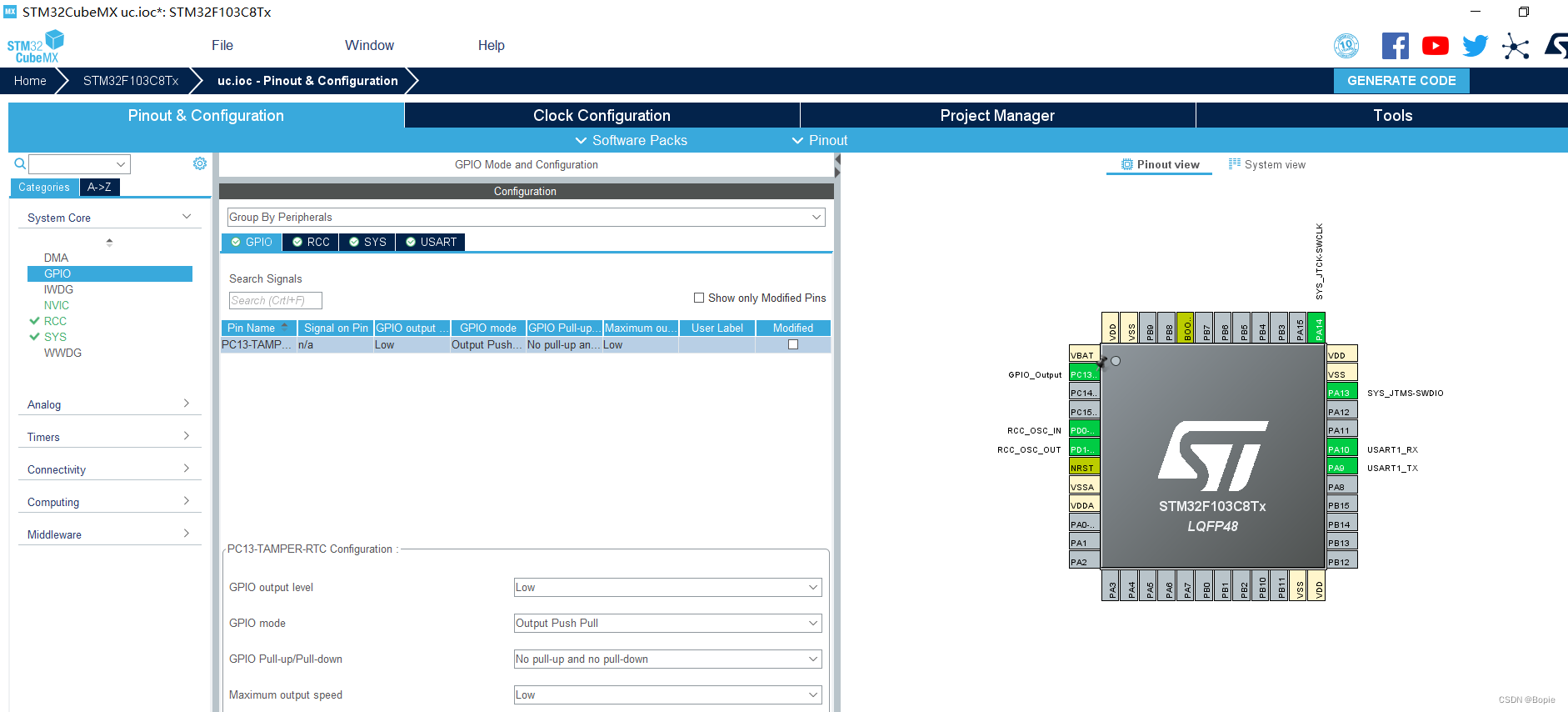
Task: Select the PC13-TAMPER-RTC table row
Action: pyautogui.click(x=526, y=344)
